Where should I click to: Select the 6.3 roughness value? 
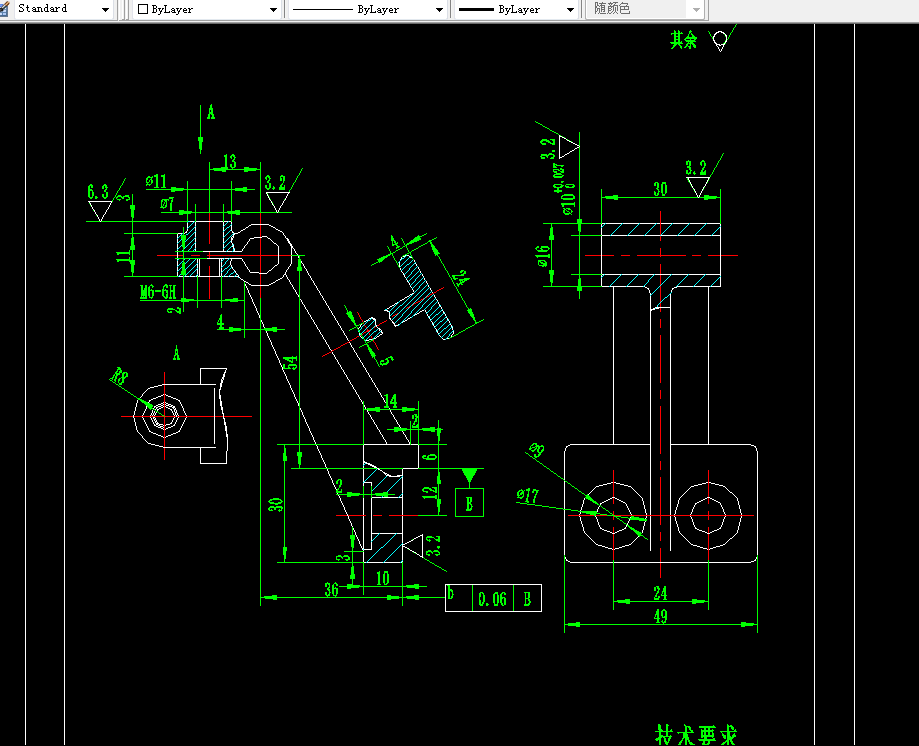pyautogui.click(x=98, y=192)
